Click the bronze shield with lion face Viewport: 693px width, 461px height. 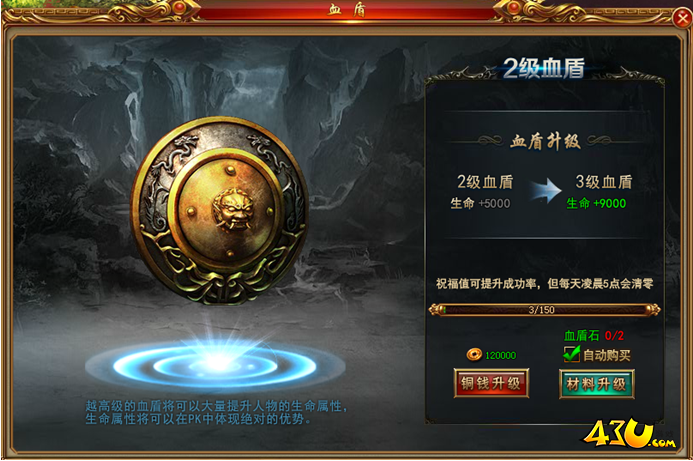[x=220, y=211]
